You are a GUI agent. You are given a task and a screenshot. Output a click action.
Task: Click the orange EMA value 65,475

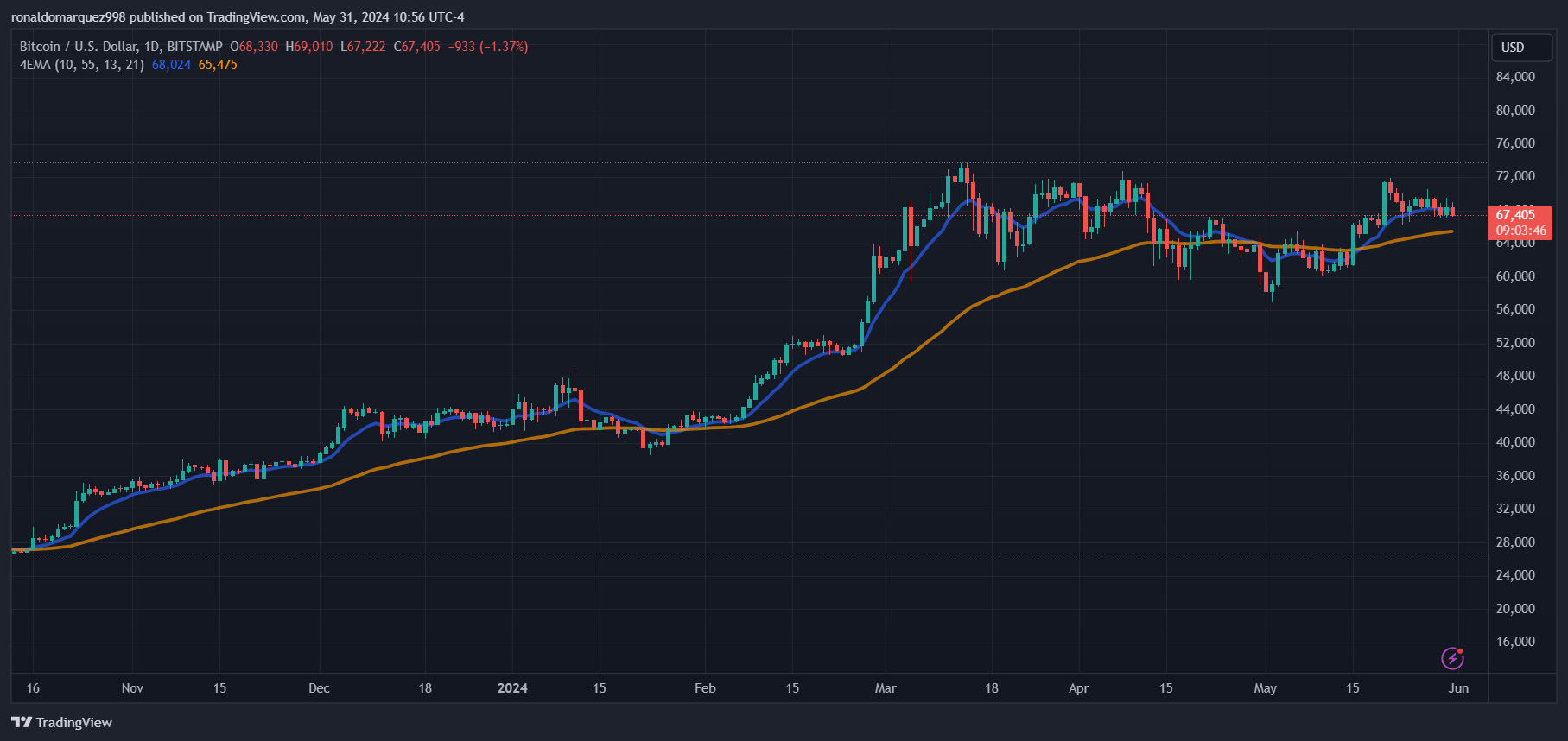[x=218, y=65]
